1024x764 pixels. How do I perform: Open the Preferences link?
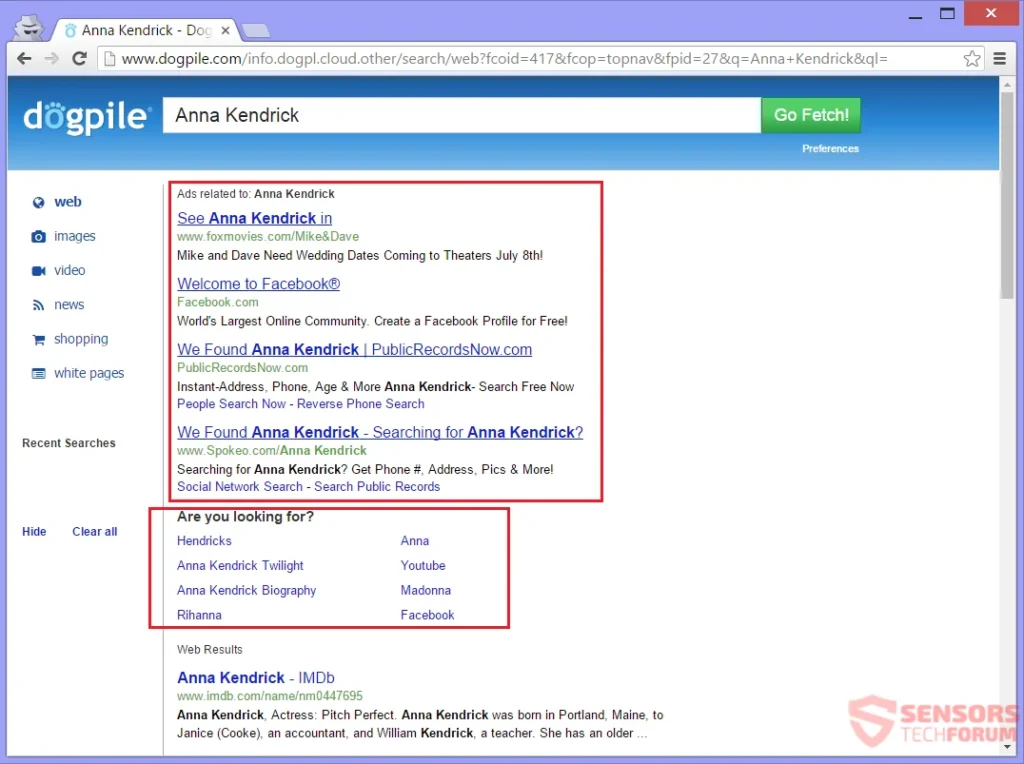(x=830, y=149)
